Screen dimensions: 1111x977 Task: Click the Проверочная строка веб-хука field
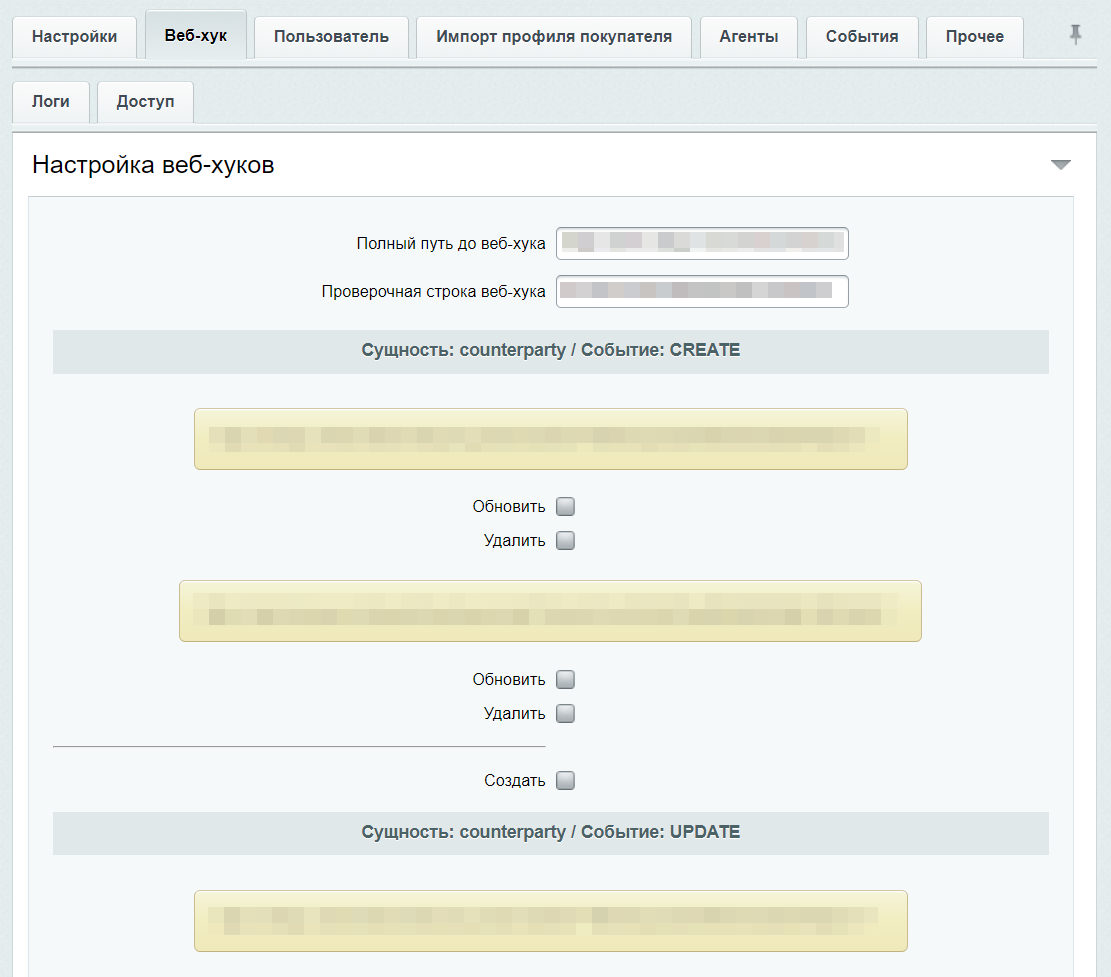coord(702,291)
